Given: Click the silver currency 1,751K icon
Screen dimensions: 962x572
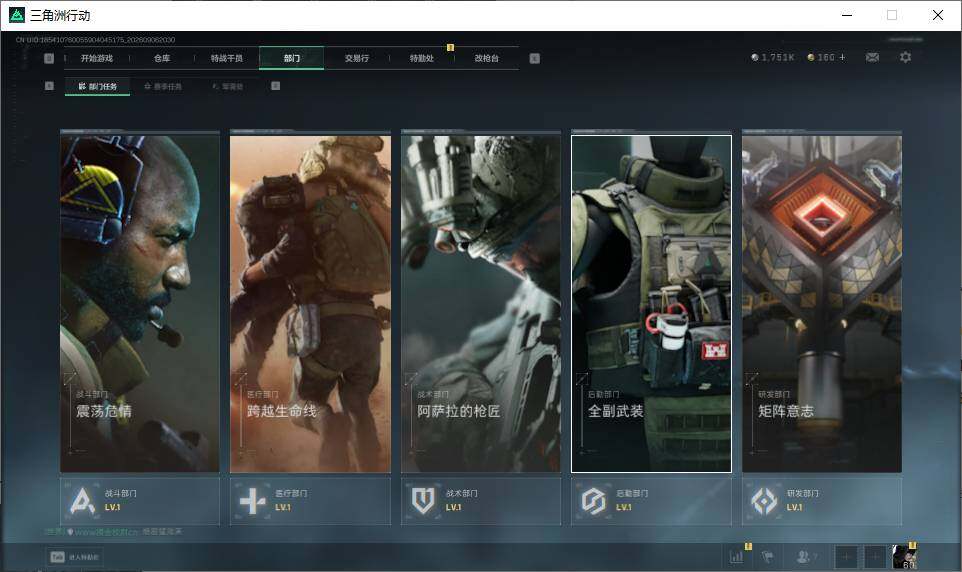Looking at the screenshot, I should (x=755, y=57).
